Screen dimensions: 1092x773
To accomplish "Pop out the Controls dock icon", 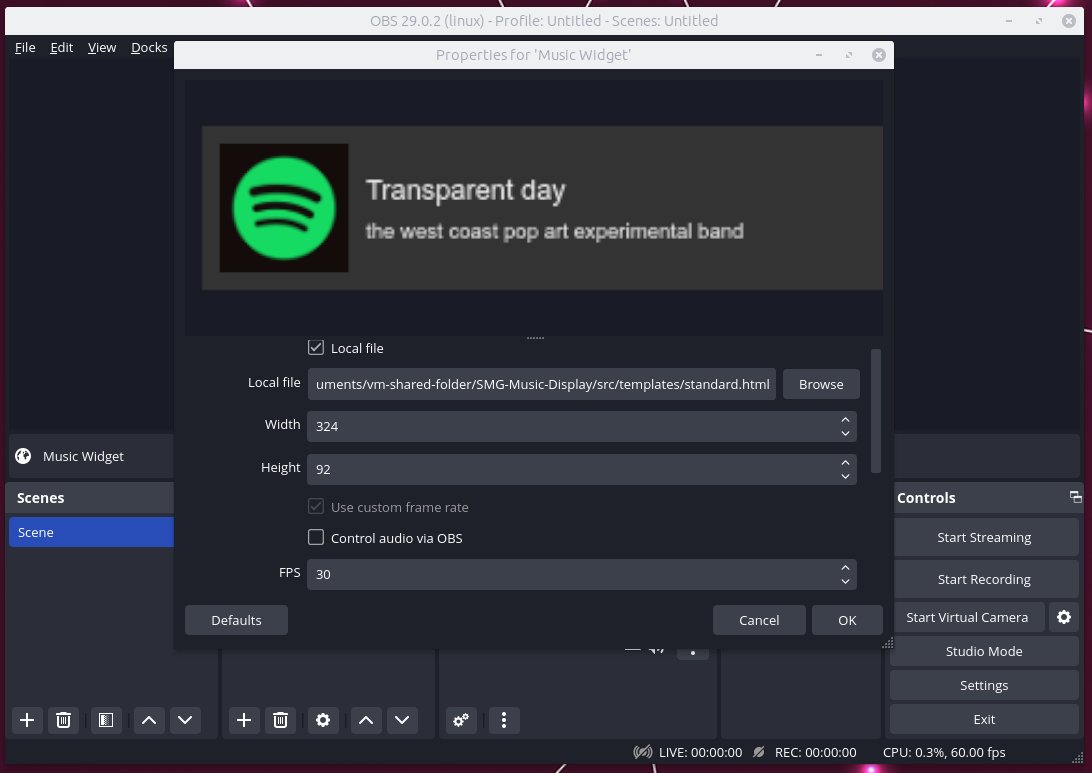I will pos(1075,497).
